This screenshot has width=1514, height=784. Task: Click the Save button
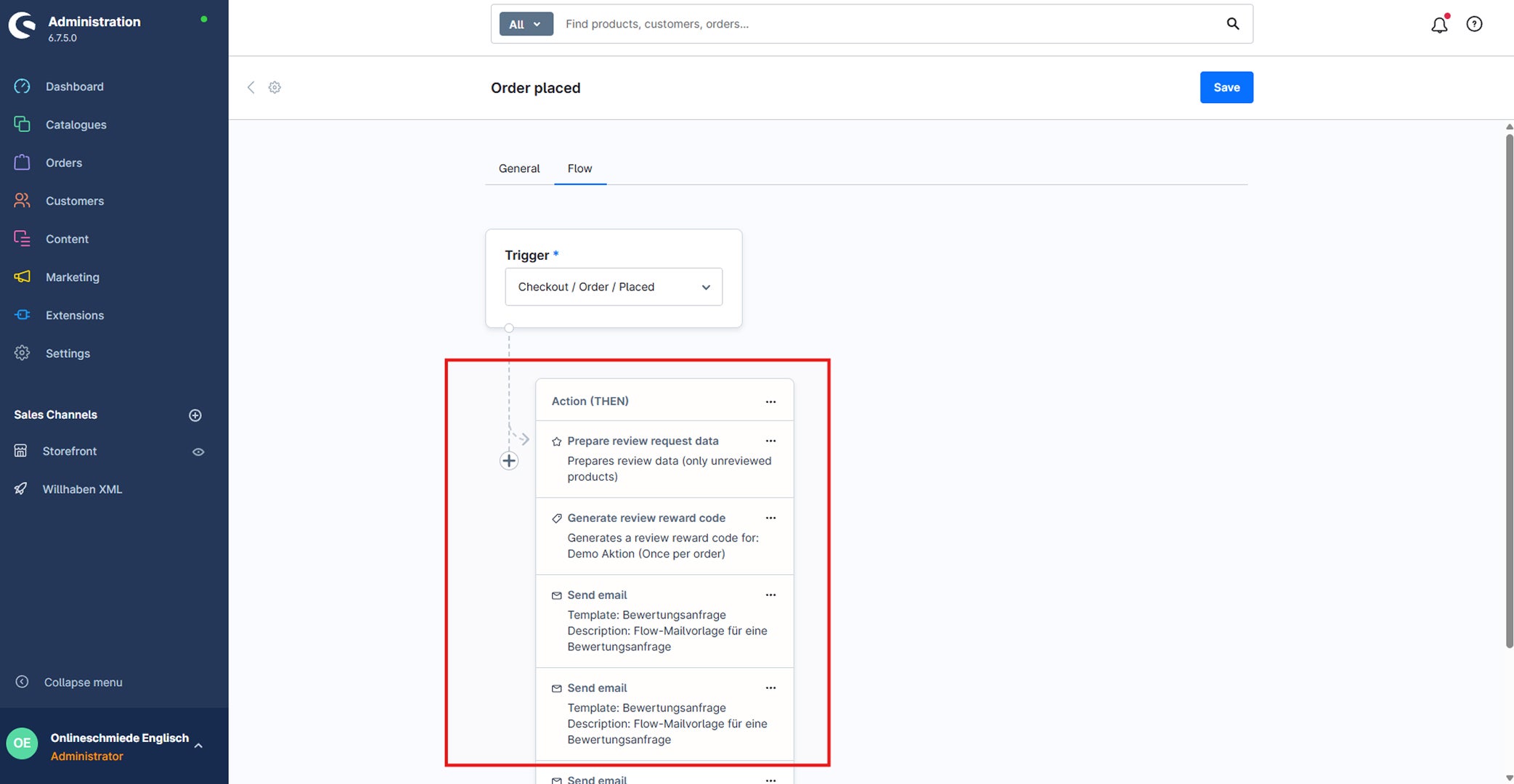point(1226,87)
